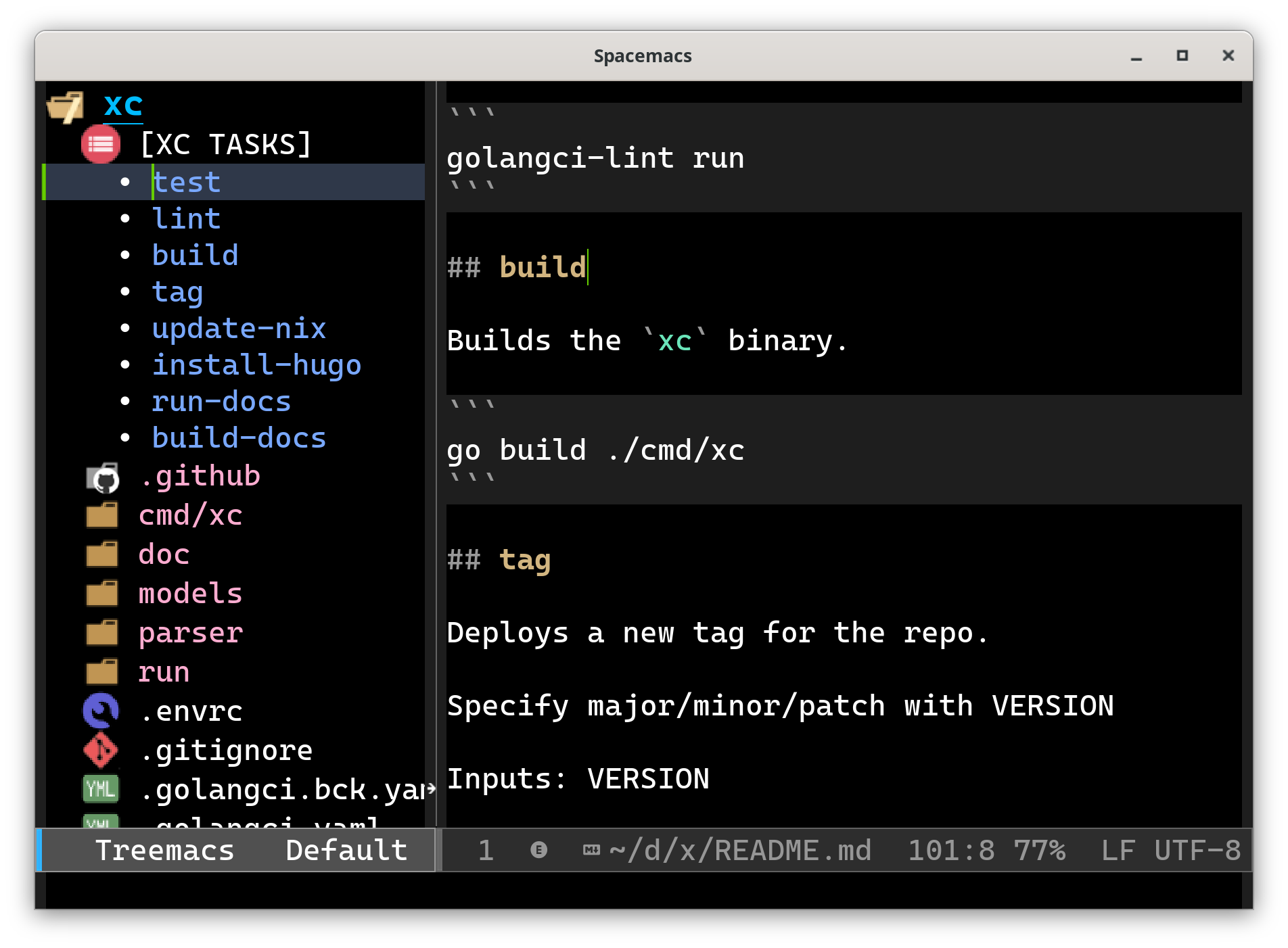Screen dimensions: 1288x948
Task: Click the direnv icon beside .envrc
Action: (101, 711)
